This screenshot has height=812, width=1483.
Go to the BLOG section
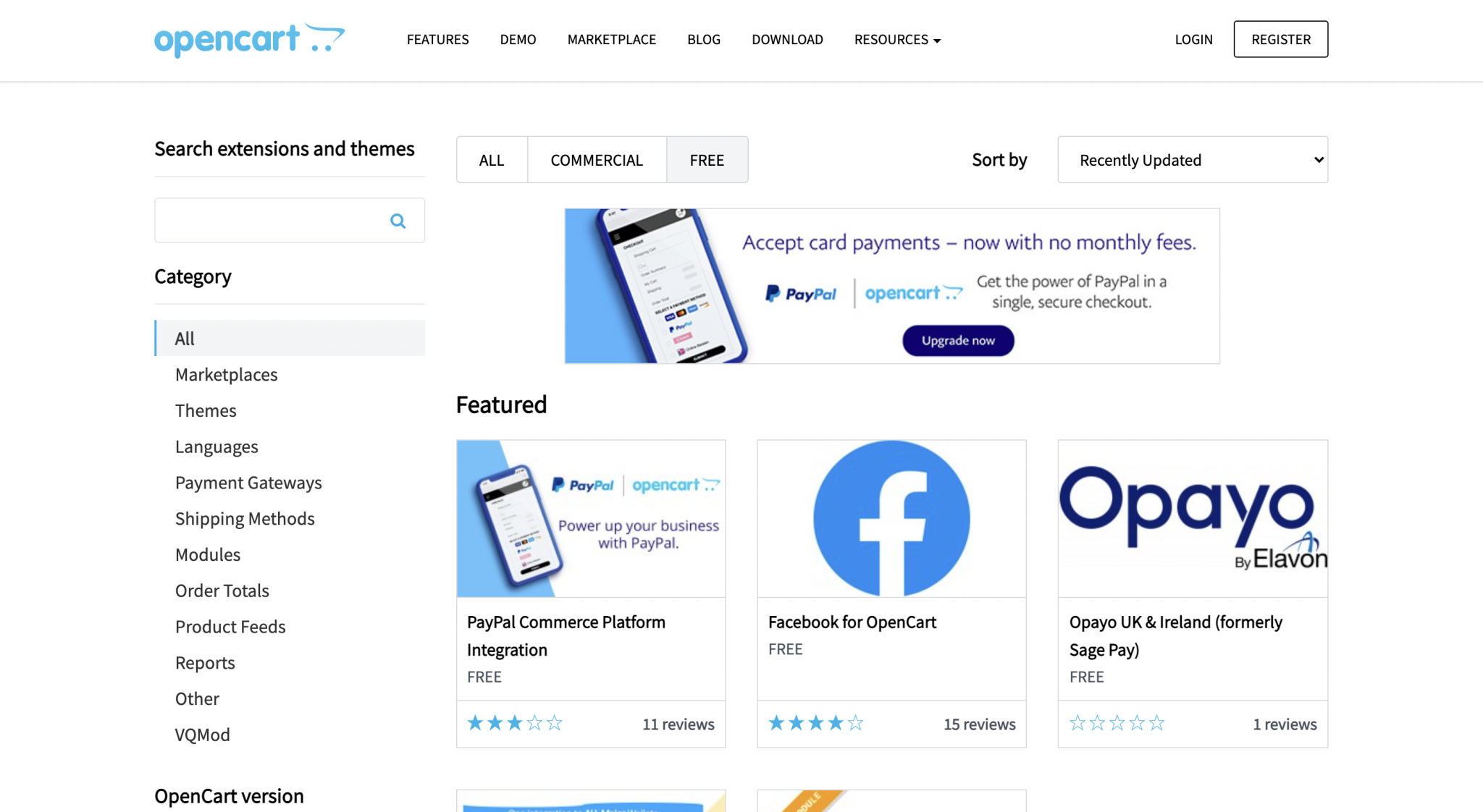coord(703,40)
